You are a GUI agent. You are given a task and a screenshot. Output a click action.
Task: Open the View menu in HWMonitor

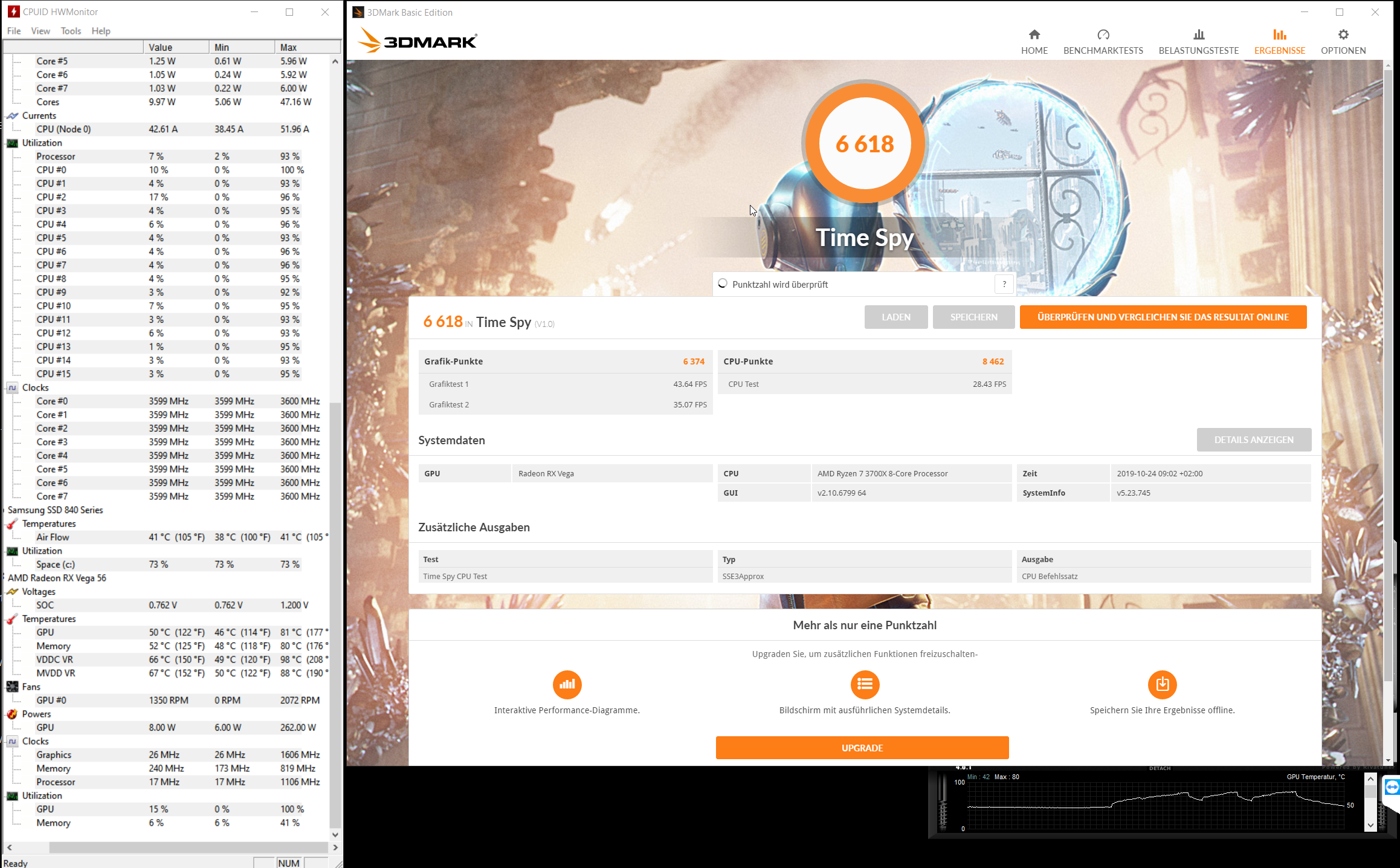[x=40, y=31]
